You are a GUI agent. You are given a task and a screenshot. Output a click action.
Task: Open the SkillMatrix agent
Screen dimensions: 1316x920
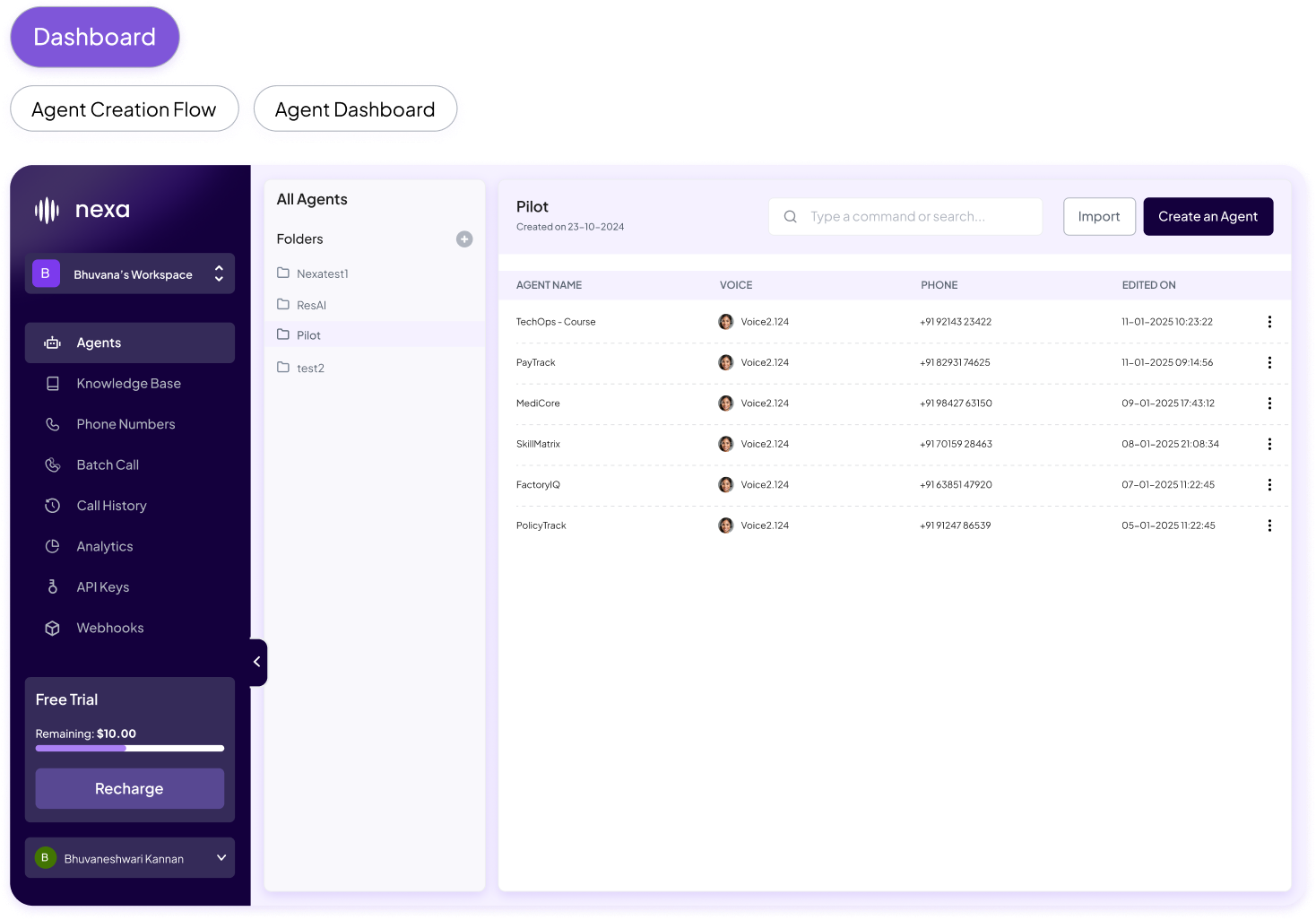[x=538, y=444]
